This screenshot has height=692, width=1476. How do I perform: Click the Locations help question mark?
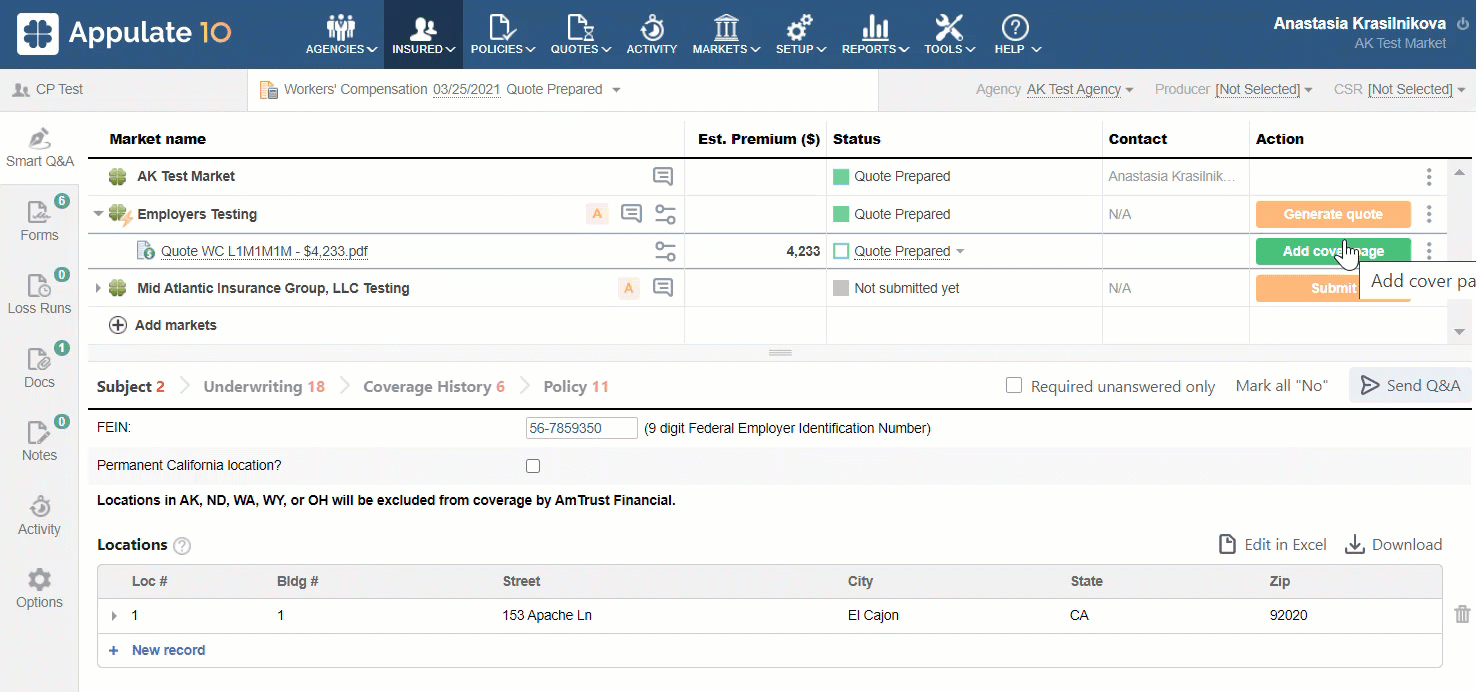(x=182, y=546)
